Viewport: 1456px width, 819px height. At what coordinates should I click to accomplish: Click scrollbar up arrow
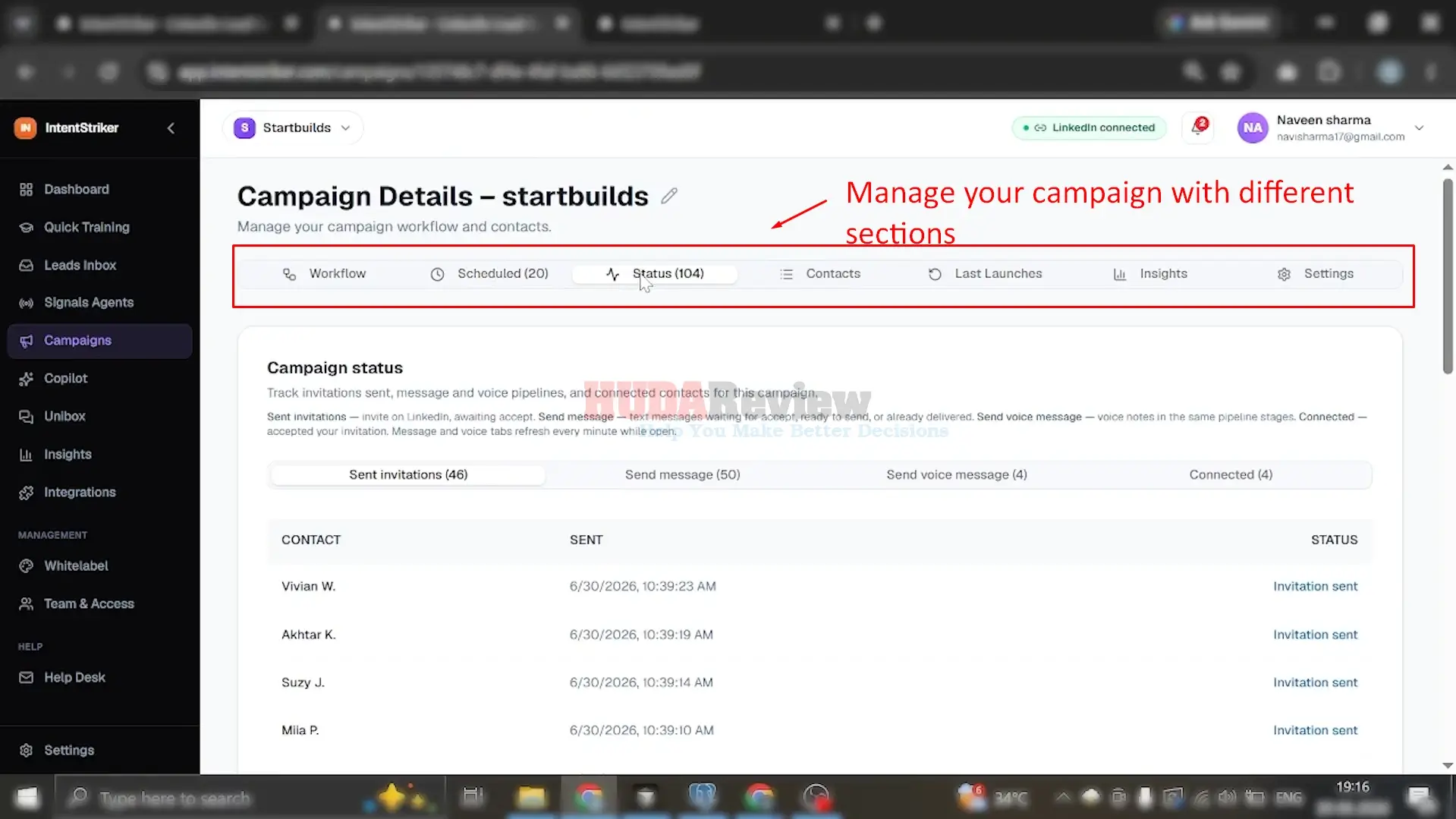click(x=1448, y=167)
